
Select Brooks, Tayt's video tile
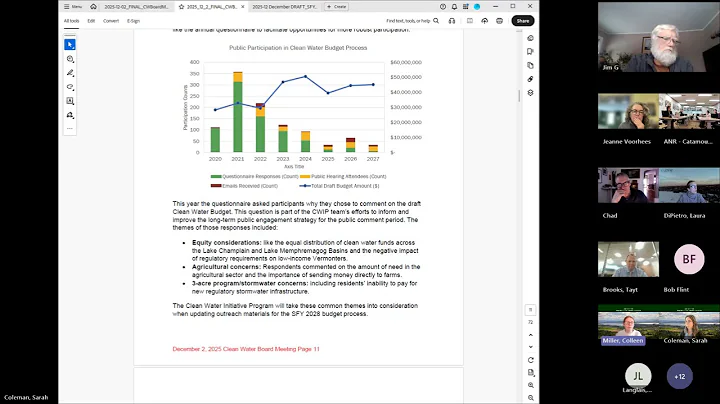coord(628,259)
